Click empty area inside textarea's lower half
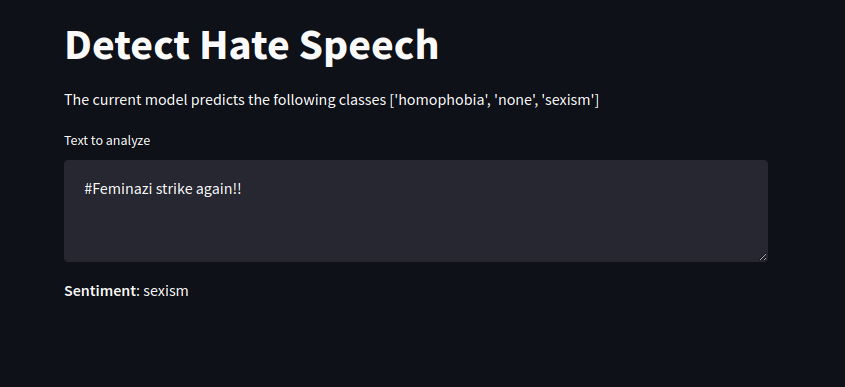The height and width of the screenshot is (387, 845). click(x=415, y=237)
